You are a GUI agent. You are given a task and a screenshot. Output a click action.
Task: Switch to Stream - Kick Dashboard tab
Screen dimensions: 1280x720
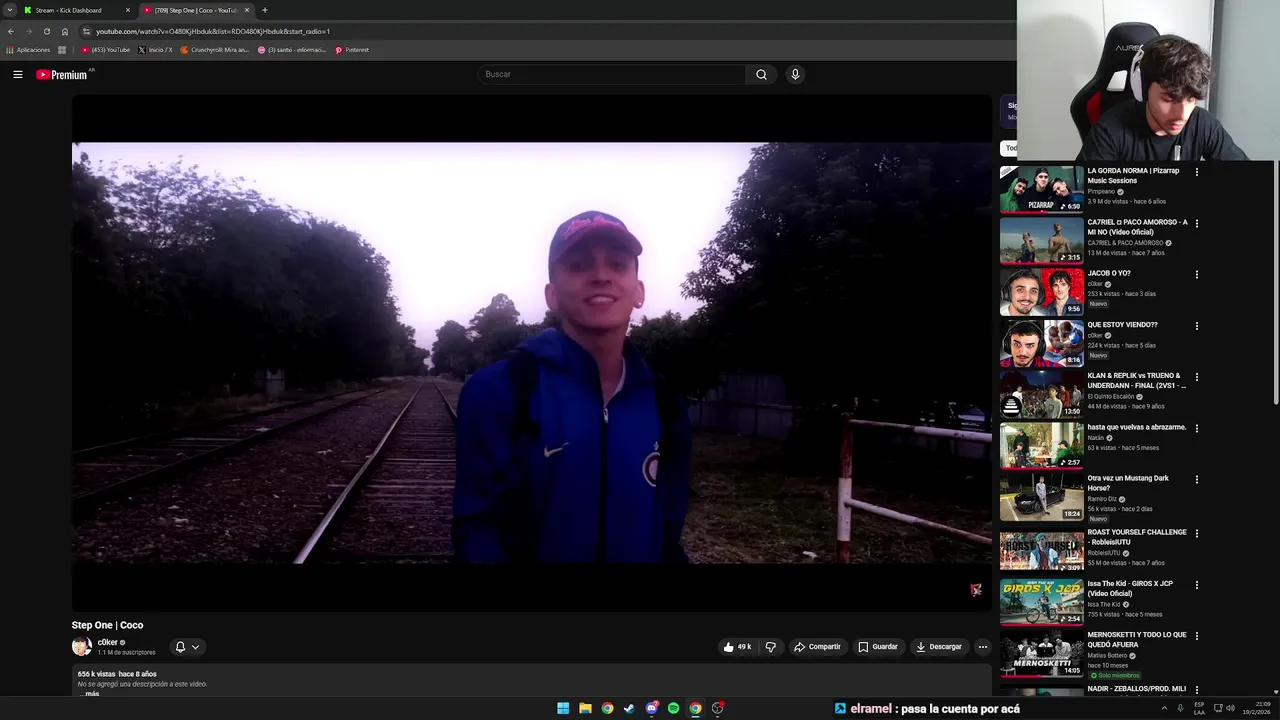[x=76, y=10]
